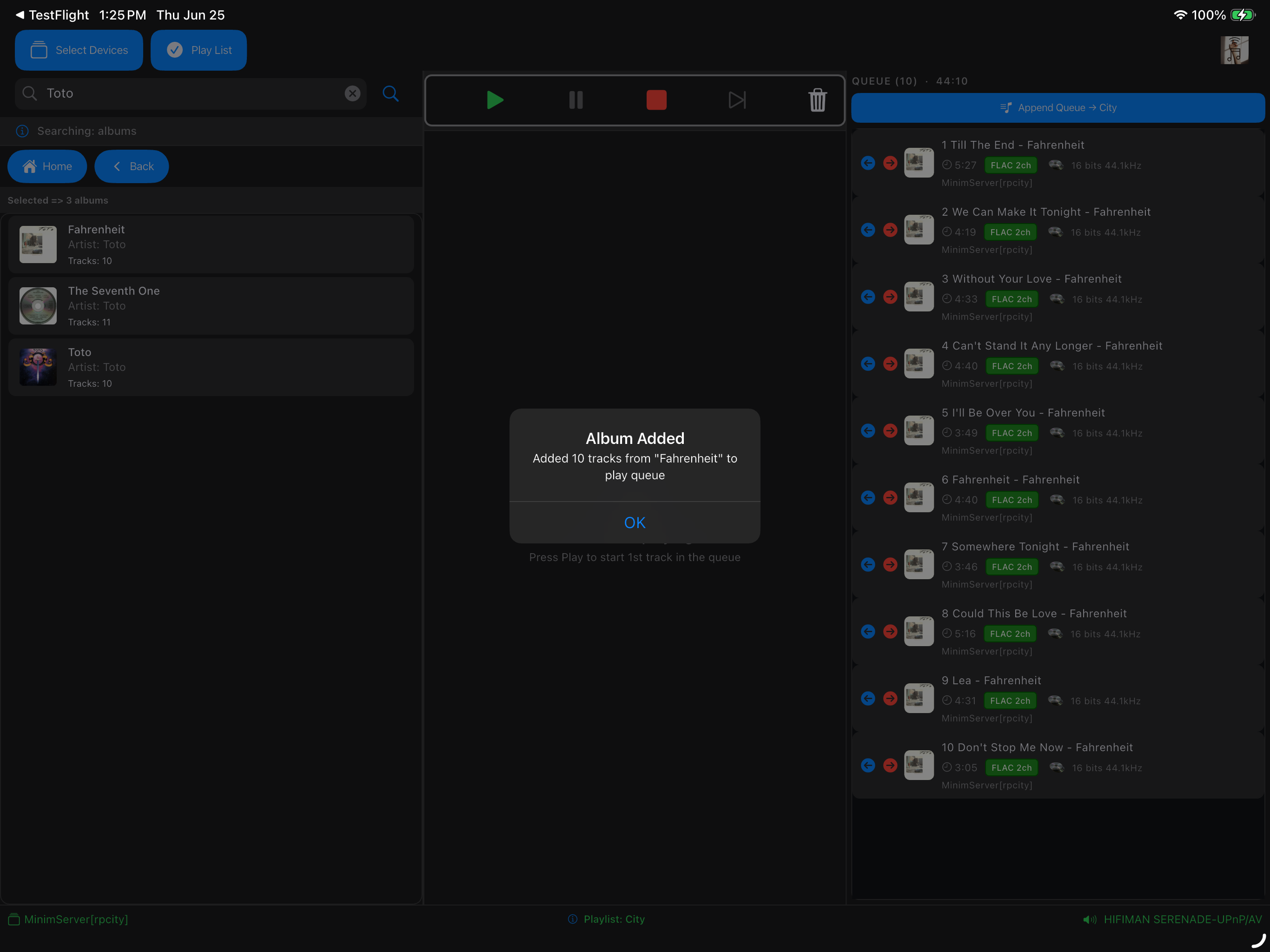The width and height of the screenshot is (1270, 952).
Task: Skip to the next track
Action: pyautogui.click(x=737, y=100)
